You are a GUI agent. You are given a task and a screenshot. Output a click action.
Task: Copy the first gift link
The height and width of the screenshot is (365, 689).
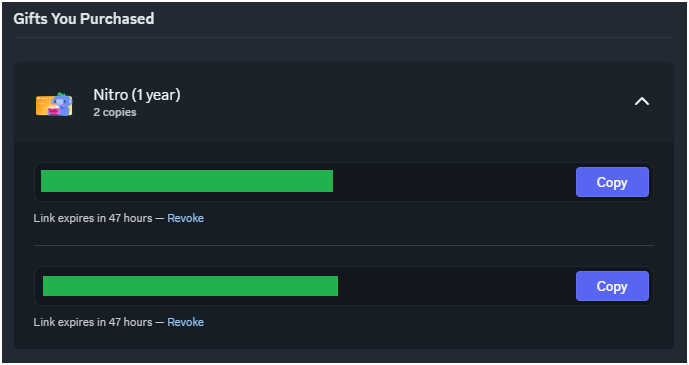[x=612, y=182]
